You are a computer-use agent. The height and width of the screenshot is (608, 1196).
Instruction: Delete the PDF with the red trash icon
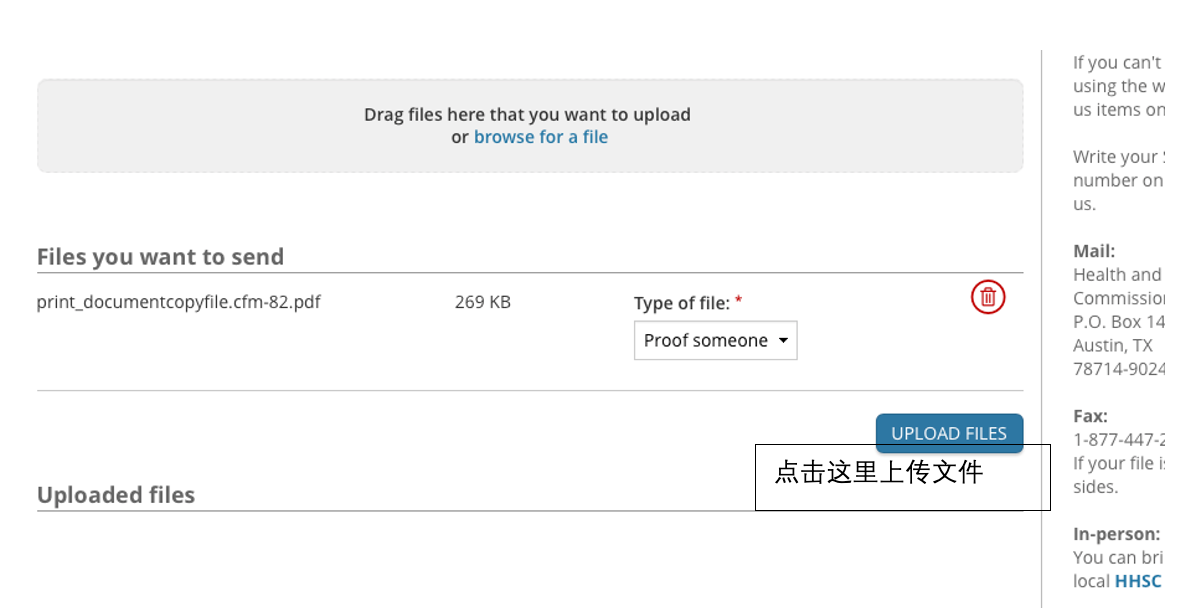click(988, 297)
